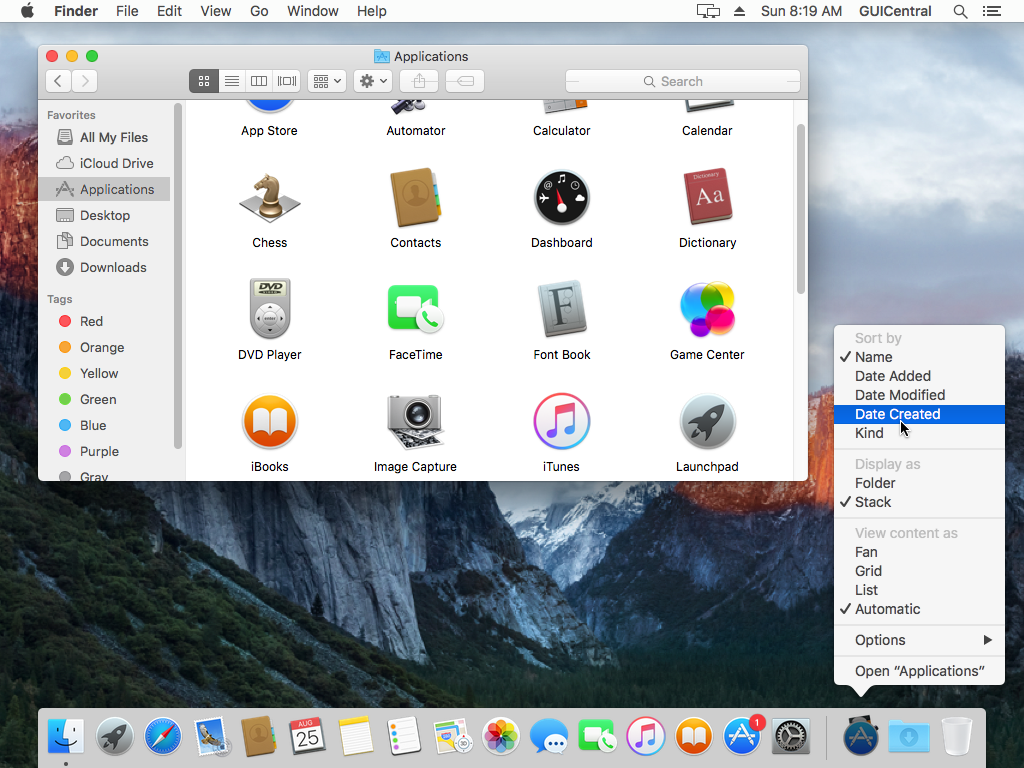The image size is (1024, 768).
Task: Open the Chess application icon
Action: 270,198
